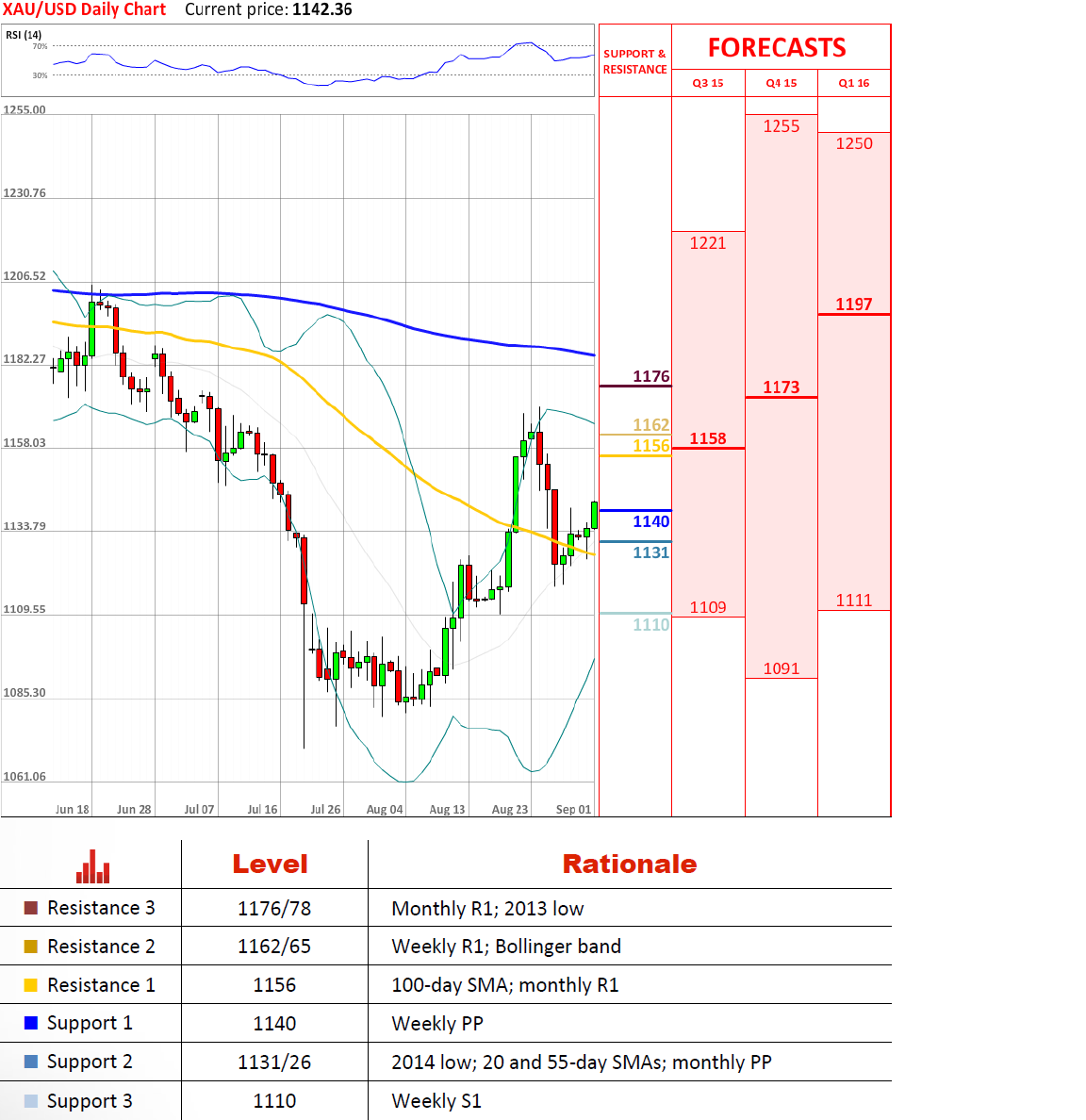
Task: Click the 1110 support level marker
Action: click(650, 624)
